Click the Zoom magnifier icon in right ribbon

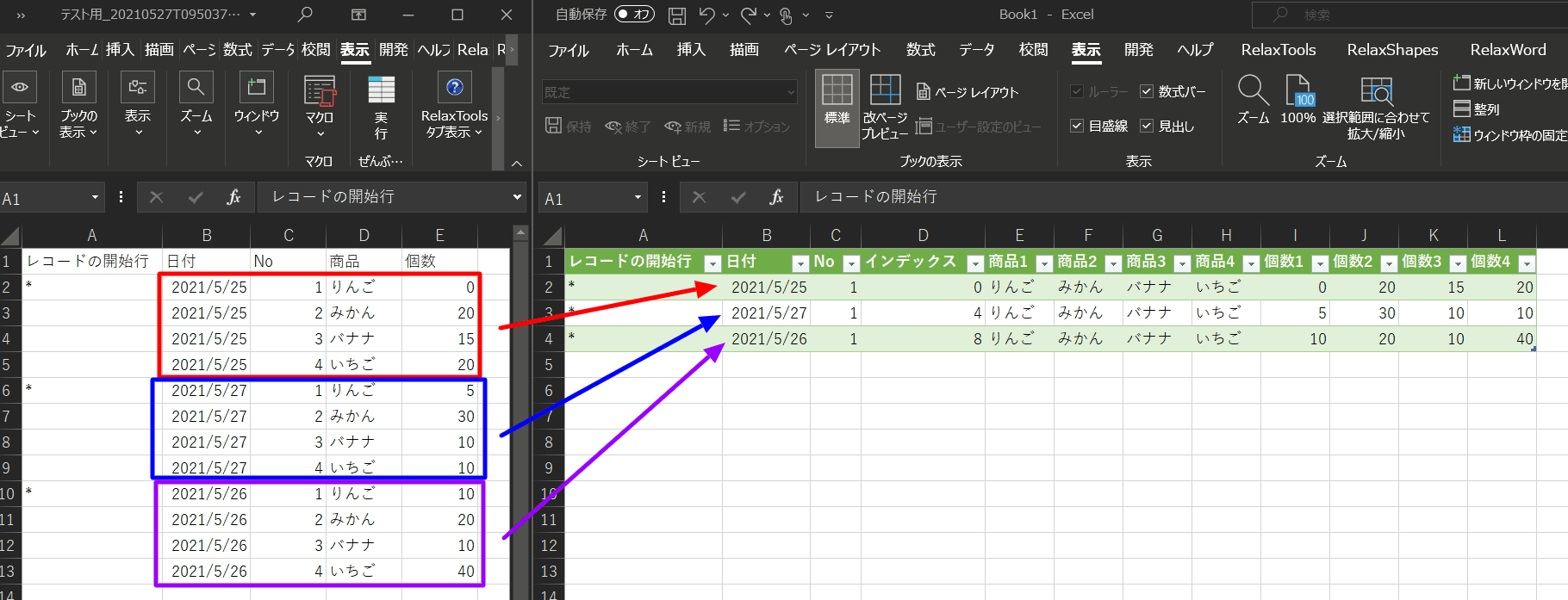point(1253,90)
